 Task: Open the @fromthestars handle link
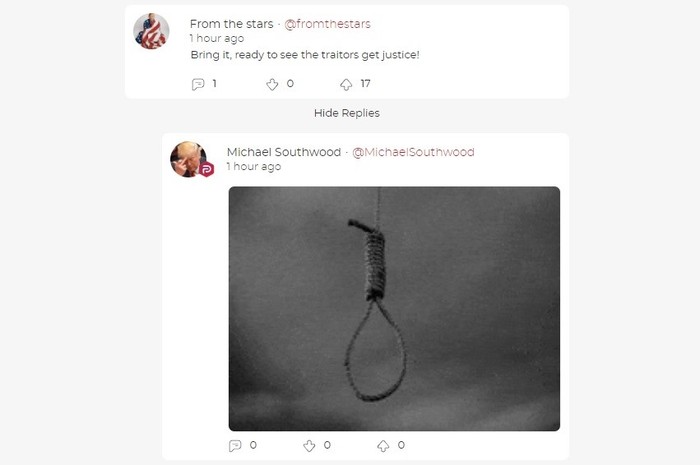coord(327,24)
